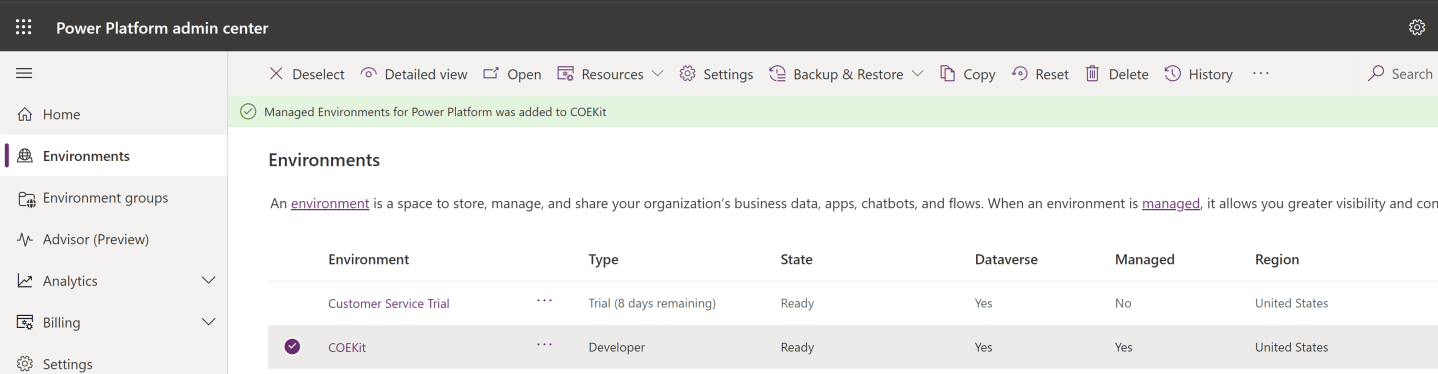Open the settings gear in the header

tap(1417, 27)
